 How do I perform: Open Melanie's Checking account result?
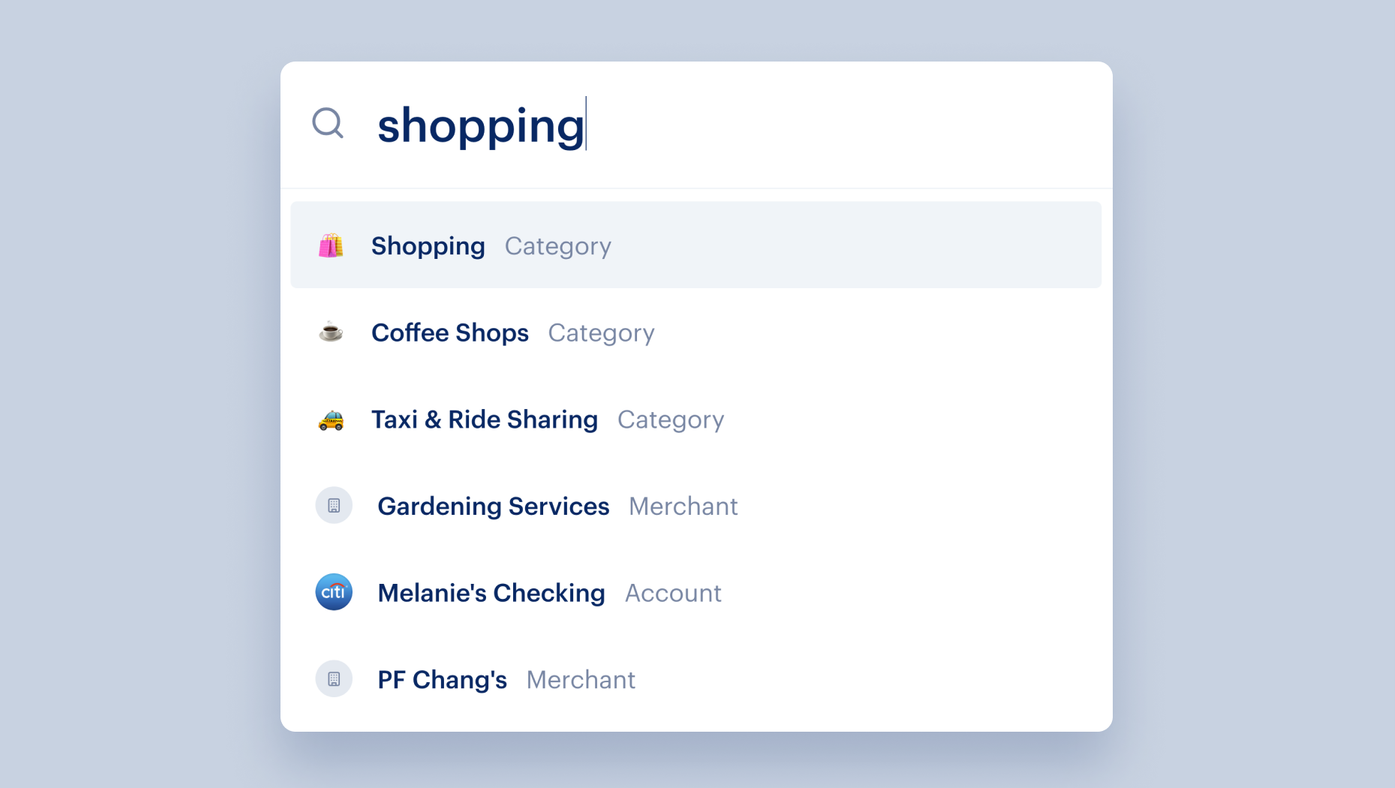point(696,592)
